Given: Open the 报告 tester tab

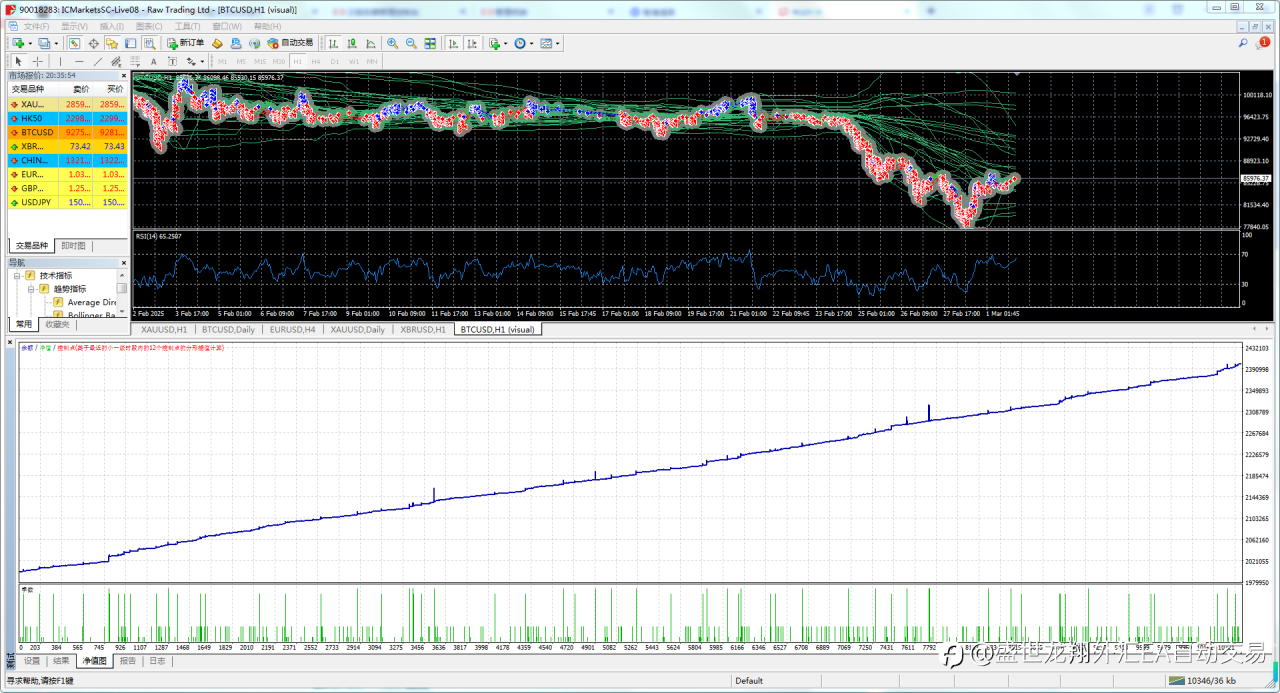Looking at the screenshot, I should point(128,661).
